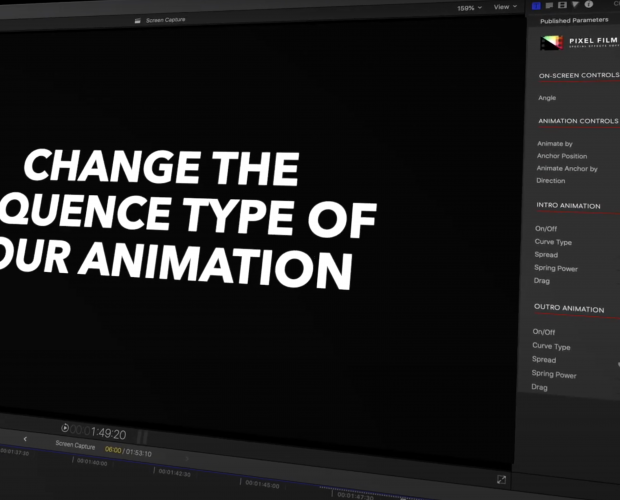This screenshot has height=500, width=620.
Task: Select On/Off under OUTRO ANIMATION
Action: point(544,332)
